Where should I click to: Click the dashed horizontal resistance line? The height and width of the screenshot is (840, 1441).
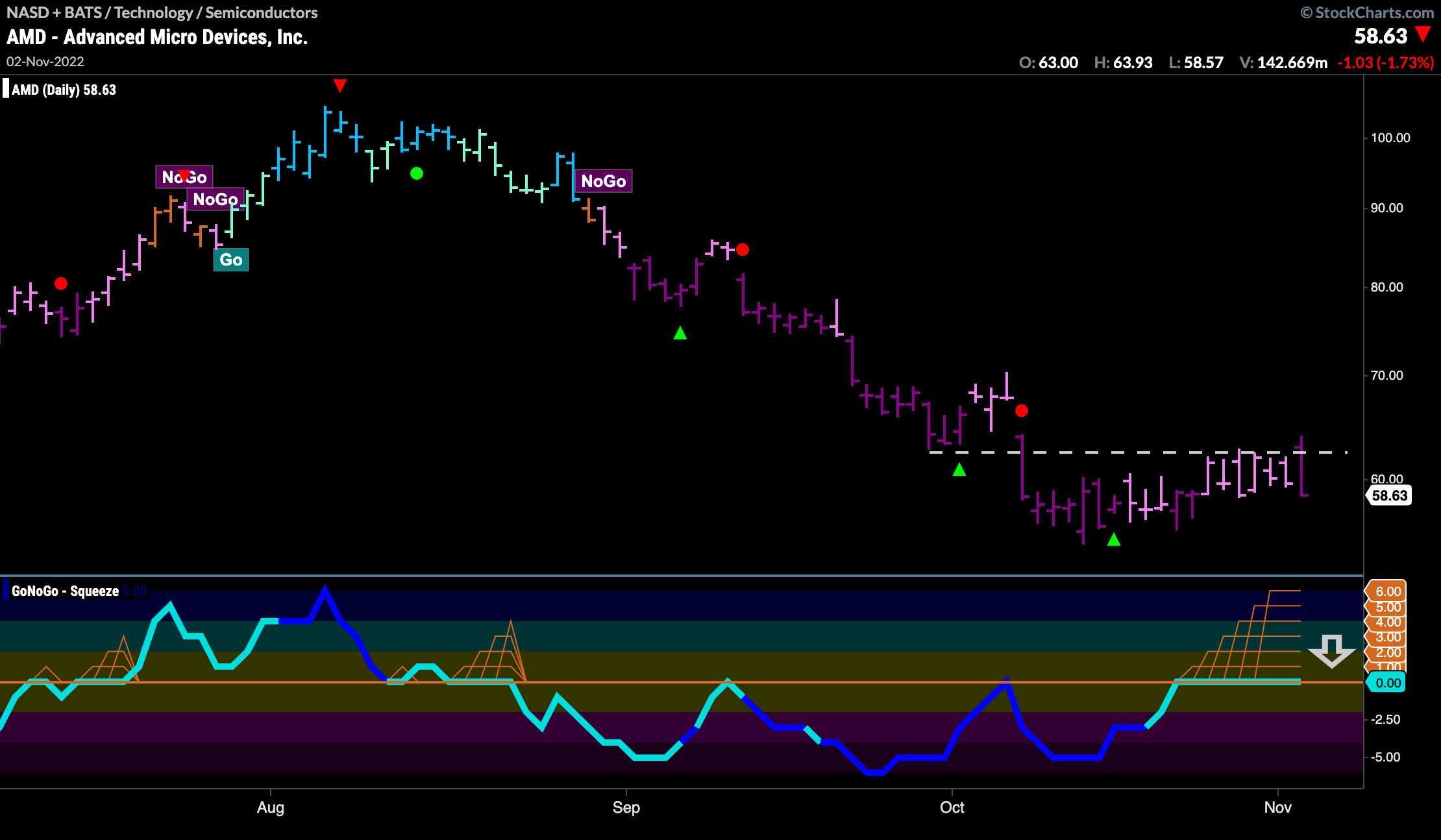coord(1139,452)
